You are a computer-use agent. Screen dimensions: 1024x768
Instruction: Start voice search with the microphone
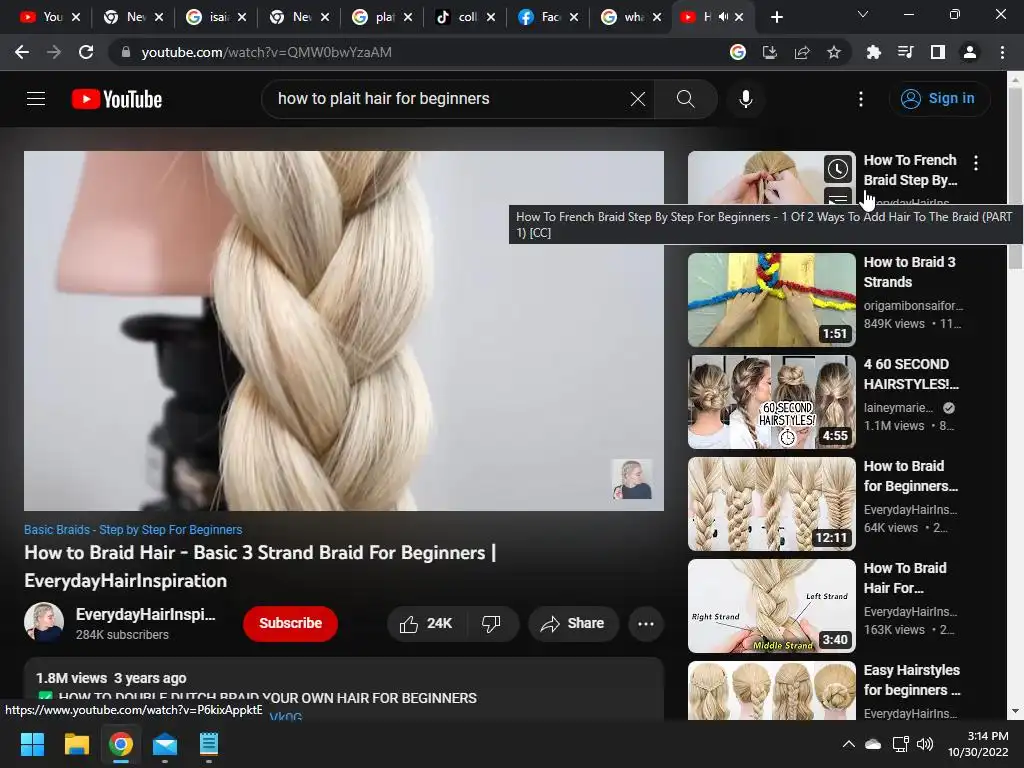tap(746, 99)
